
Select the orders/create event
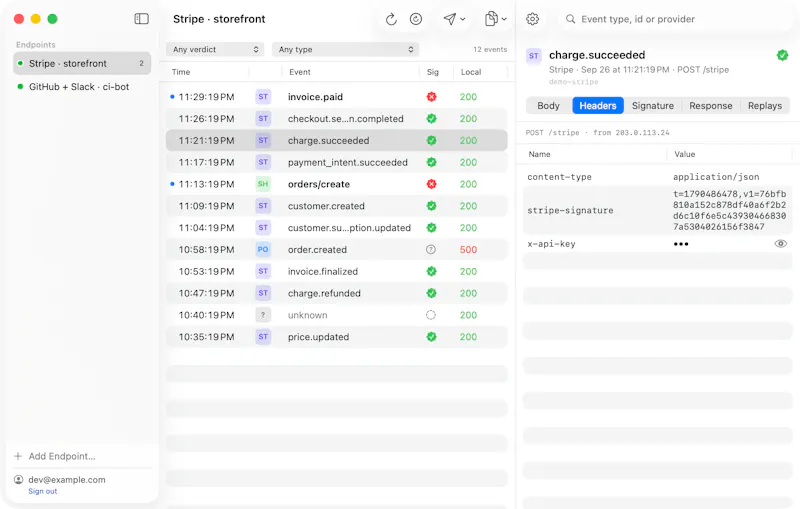(x=337, y=184)
